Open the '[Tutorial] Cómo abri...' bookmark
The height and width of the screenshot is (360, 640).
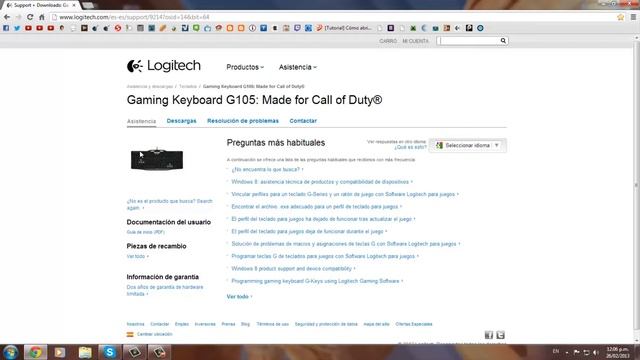[344, 28]
